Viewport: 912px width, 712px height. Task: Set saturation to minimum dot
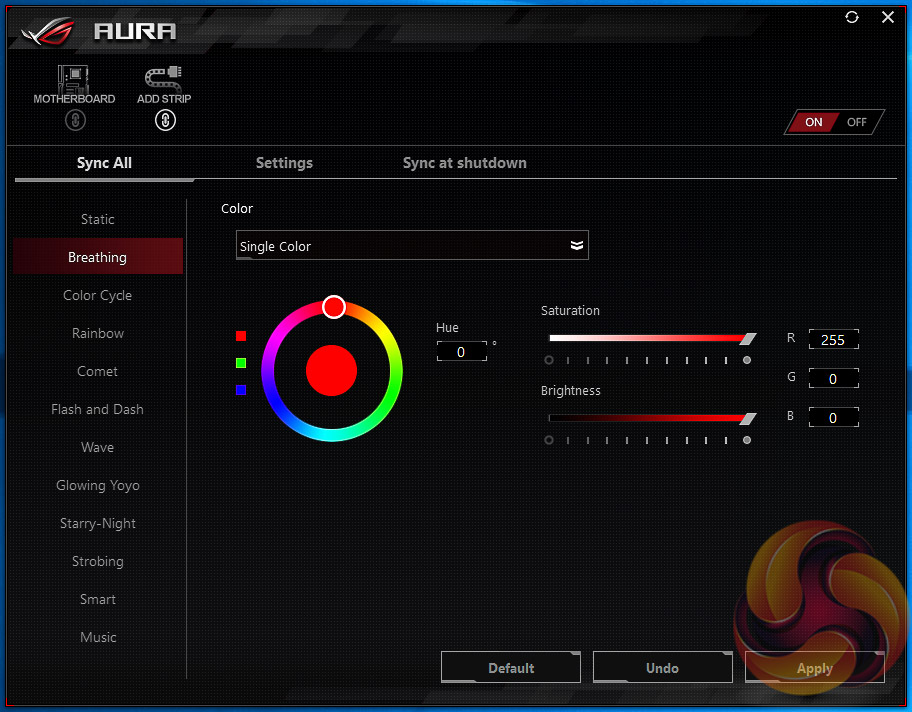tap(548, 360)
